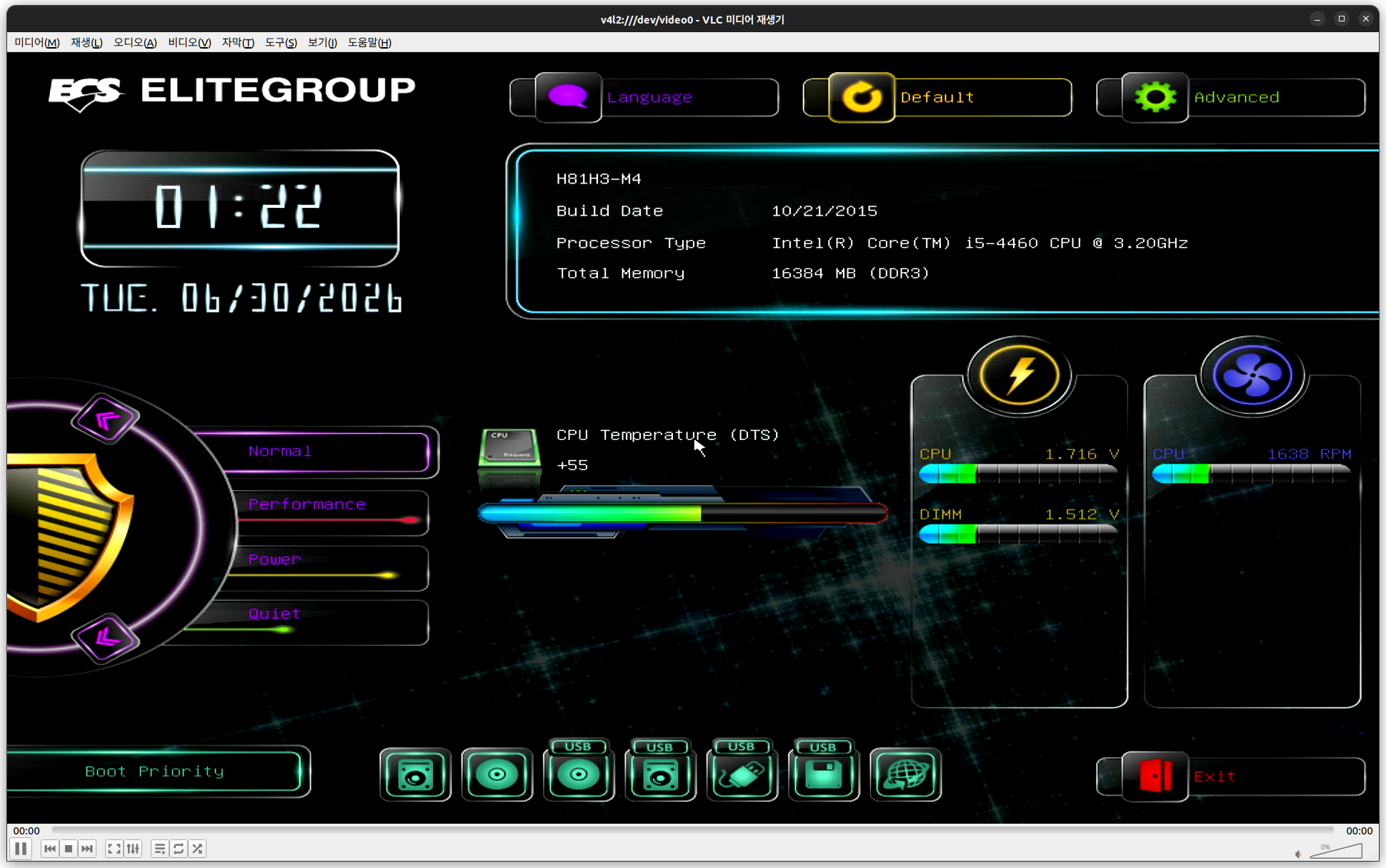Adjust the VLC volume slider
The height and width of the screenshot is (868, 1386).
pos(1336,850)
